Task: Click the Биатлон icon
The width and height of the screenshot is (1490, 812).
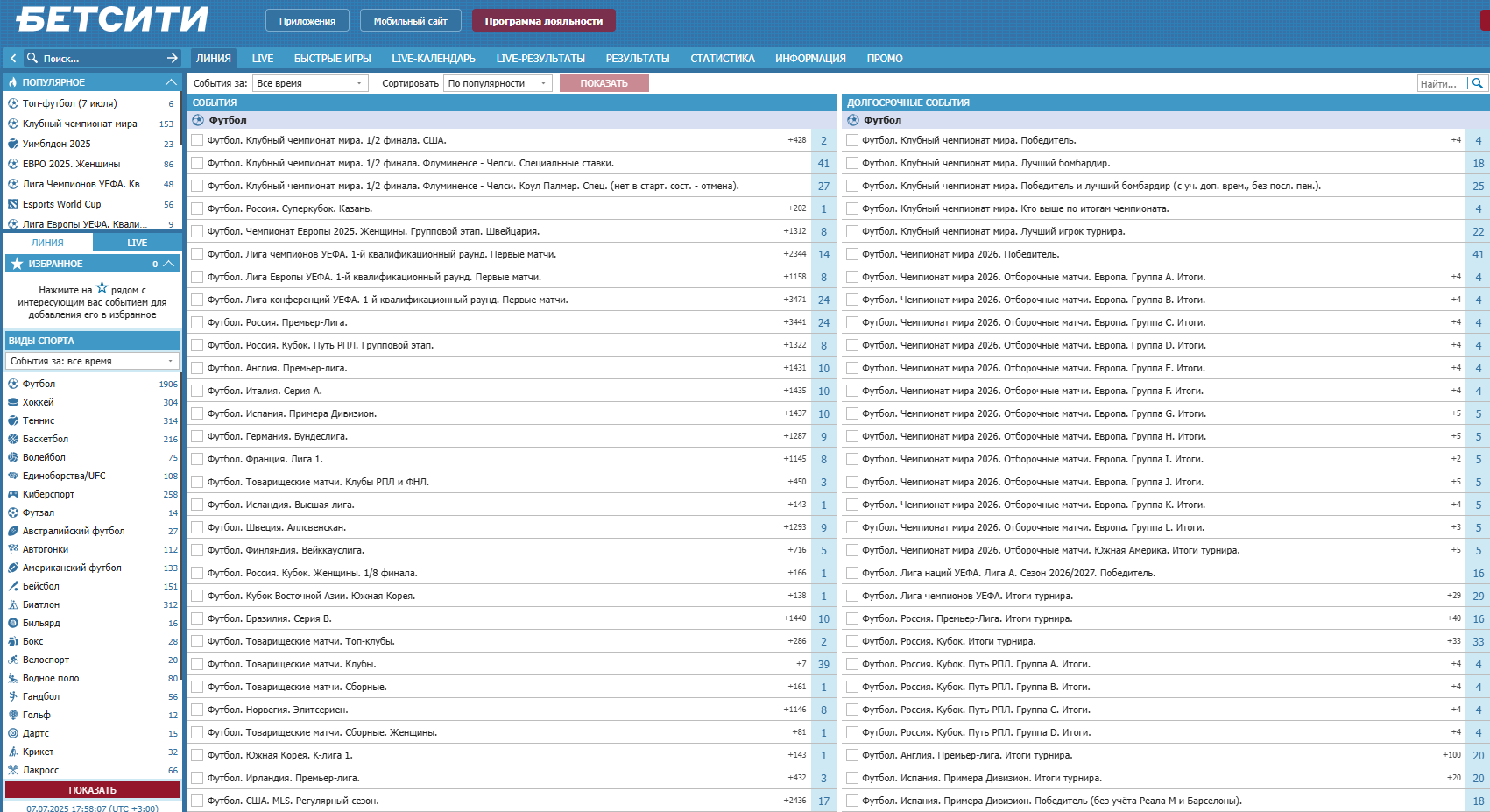Action: coord(13,604)
